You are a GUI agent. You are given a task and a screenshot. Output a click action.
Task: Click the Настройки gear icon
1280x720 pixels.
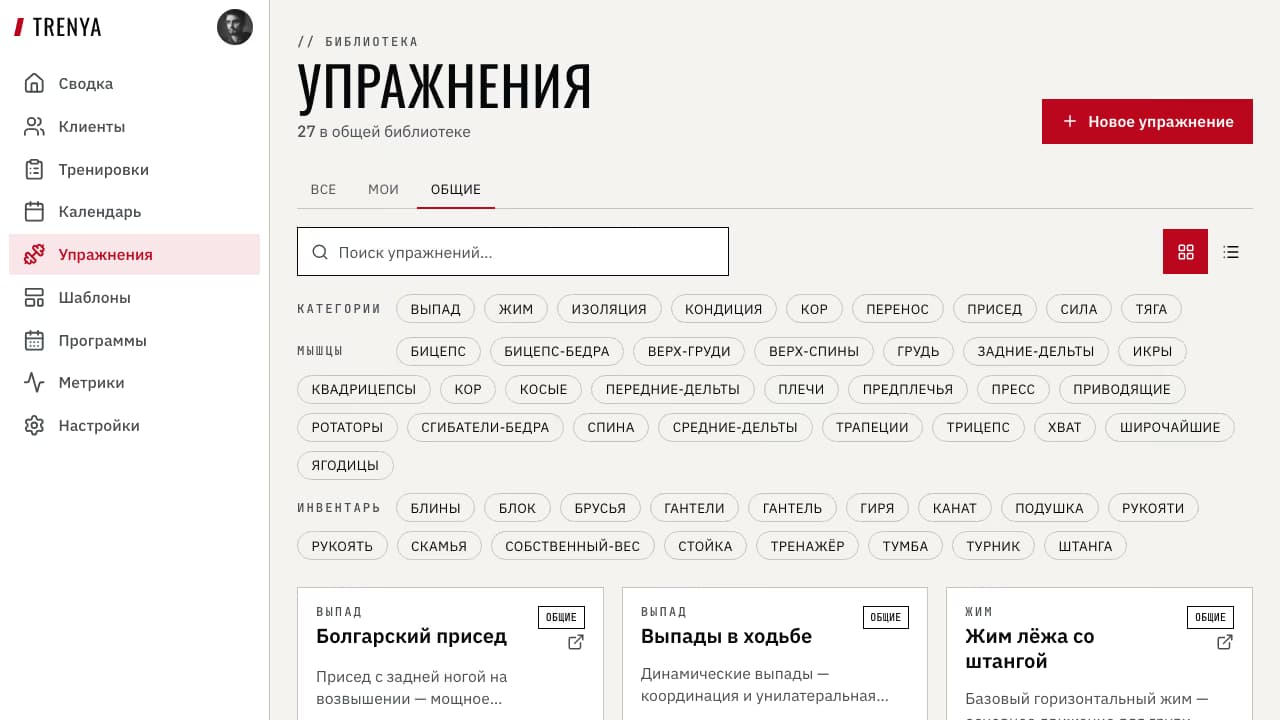pos(34,426)
